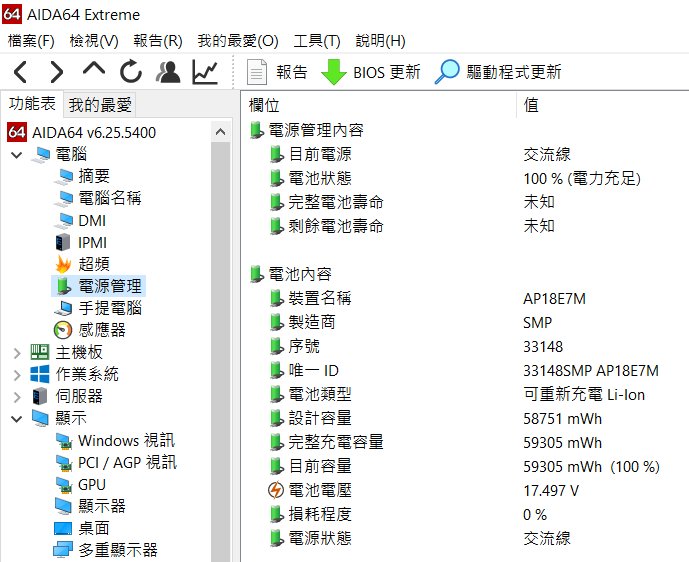Screen dimensions: 689x562
Task: Open the 報告(R) menu
Action: 158,41
